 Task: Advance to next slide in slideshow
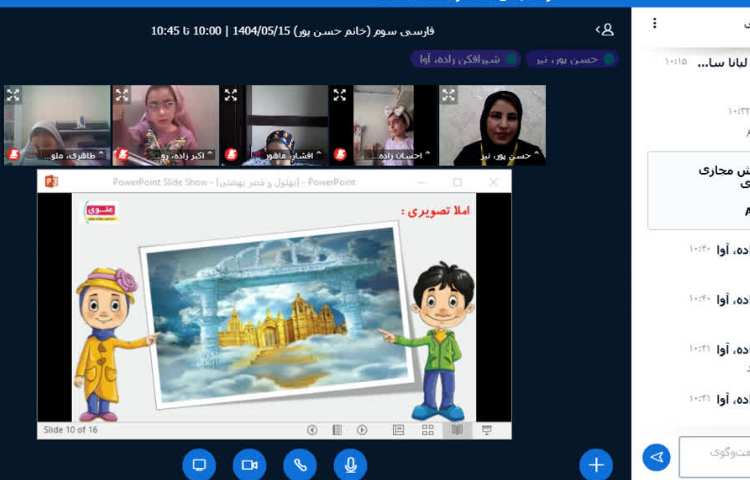tap(362, 430)
